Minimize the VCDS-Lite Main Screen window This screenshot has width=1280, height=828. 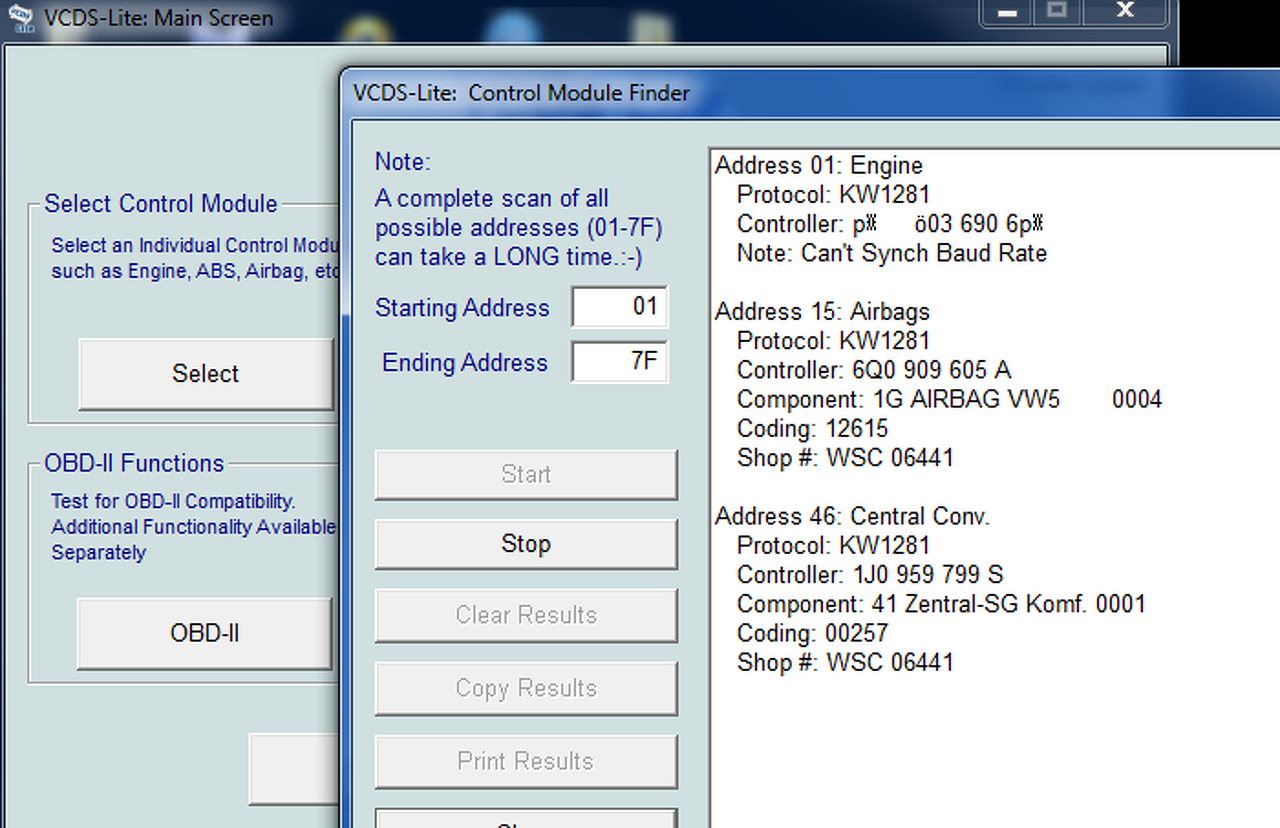click(x=1007, y=12)
